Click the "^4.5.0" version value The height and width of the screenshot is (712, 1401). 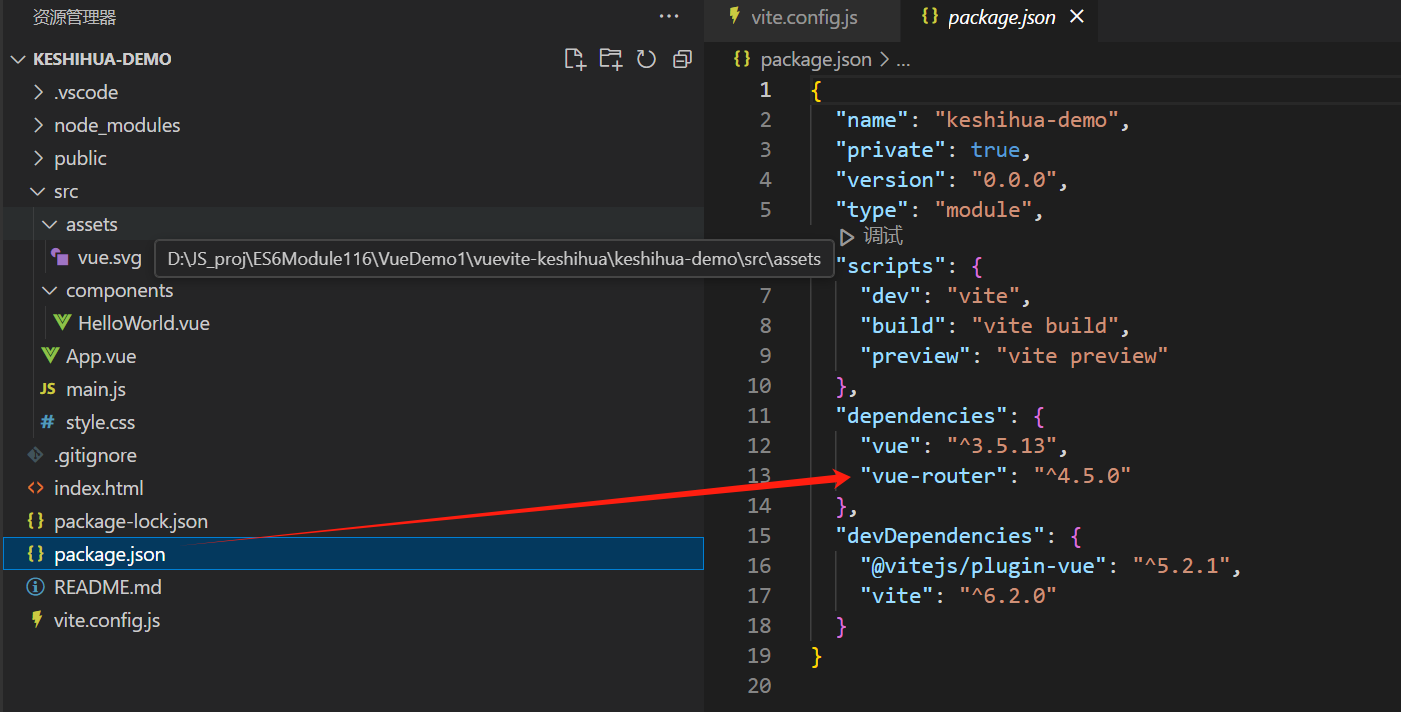(x=1082, y=475)
